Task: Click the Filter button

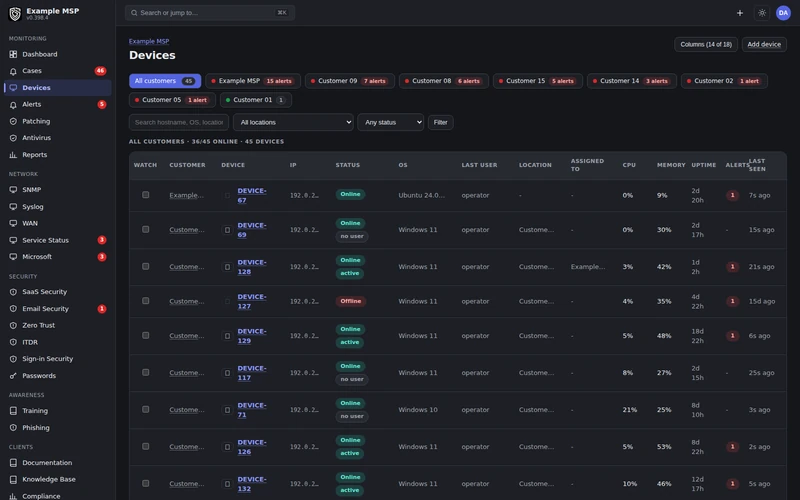Action: tap(440, 122)
